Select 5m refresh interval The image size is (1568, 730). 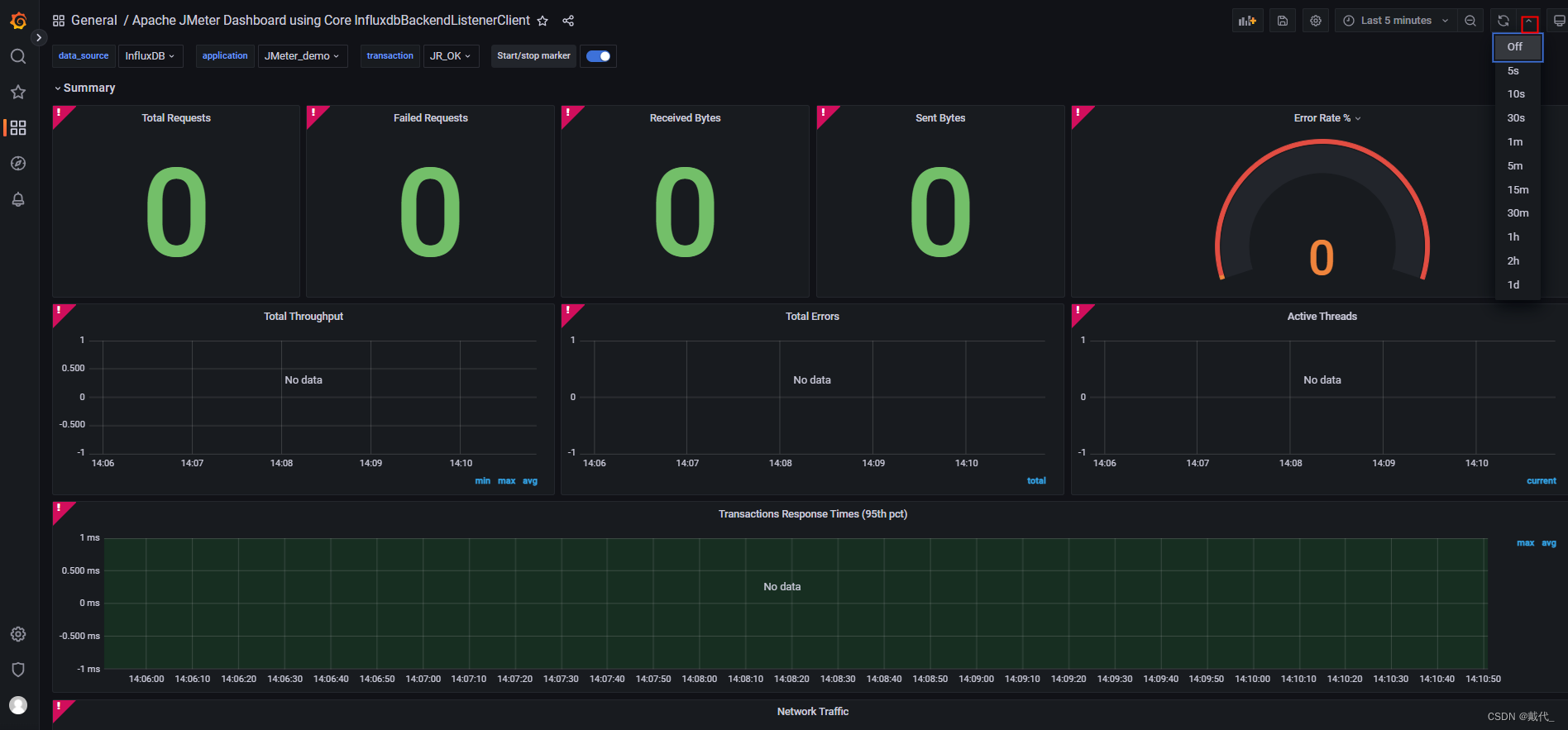[x=1518, y=166]
